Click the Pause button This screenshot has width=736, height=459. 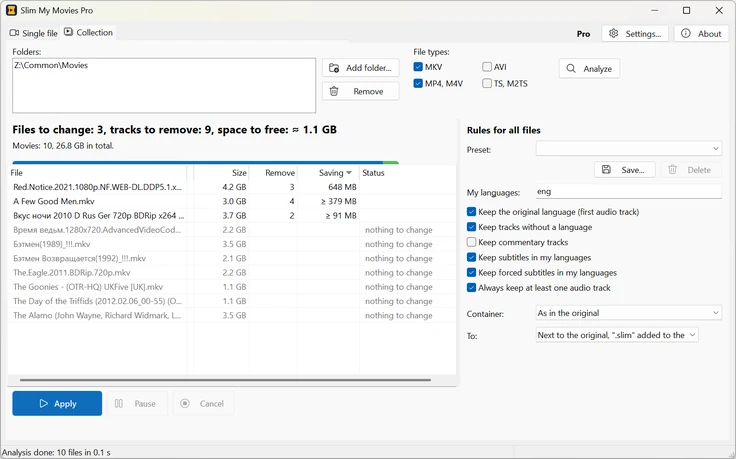[x=137, y=403]
